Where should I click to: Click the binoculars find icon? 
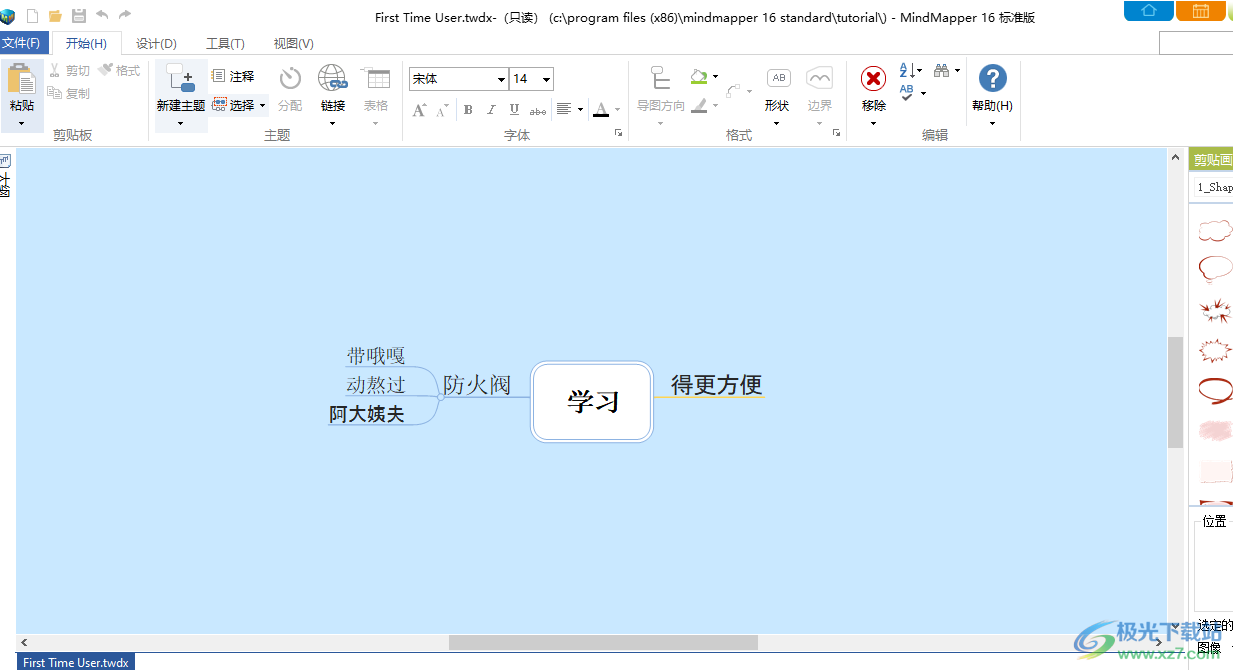(941, 70)
